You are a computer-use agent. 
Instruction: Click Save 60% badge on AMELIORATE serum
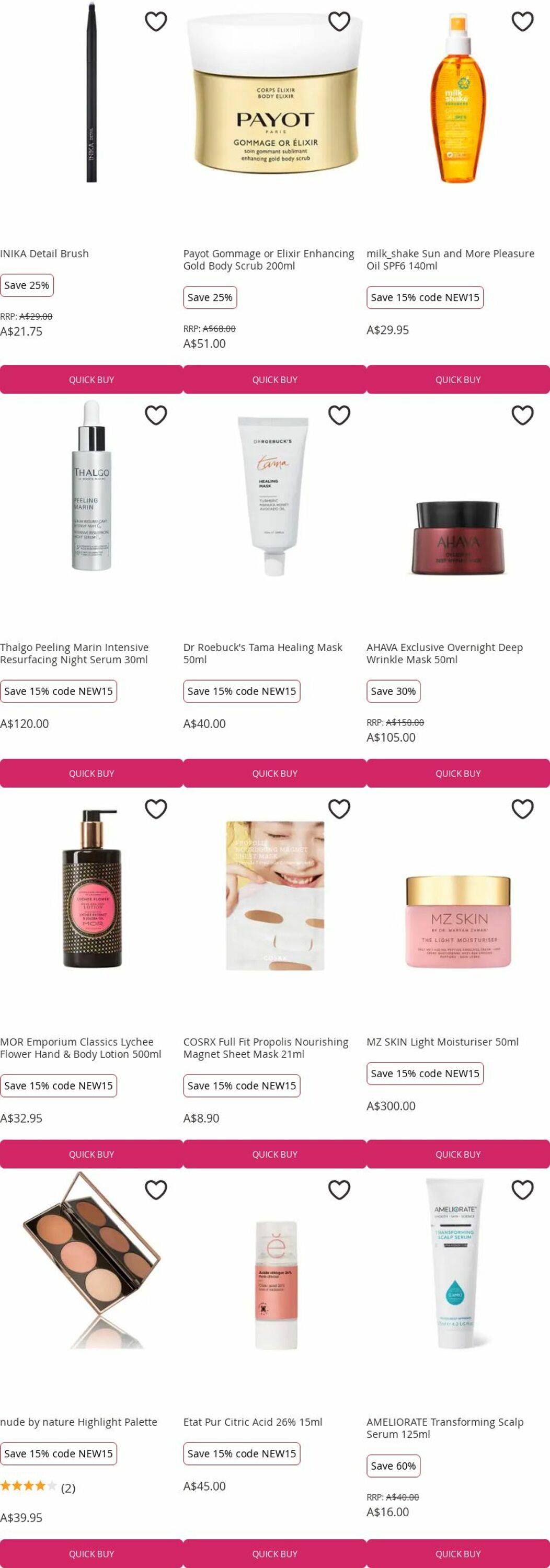tap(394, 1466)
